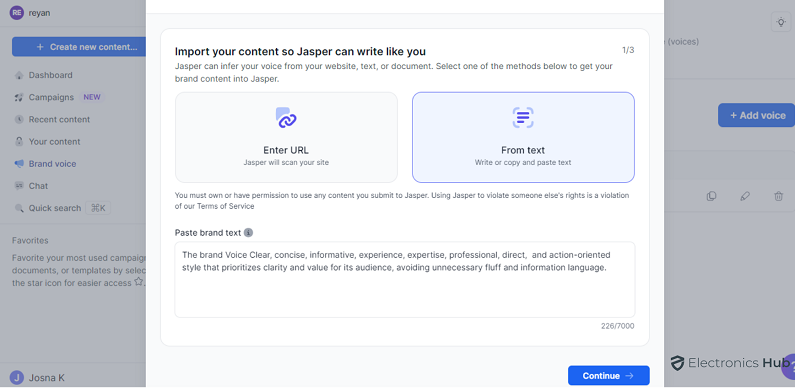The width and height of the screenshot is (795, 388).
Task: Click the RE user avatar icon
Action: click(17, 13)
